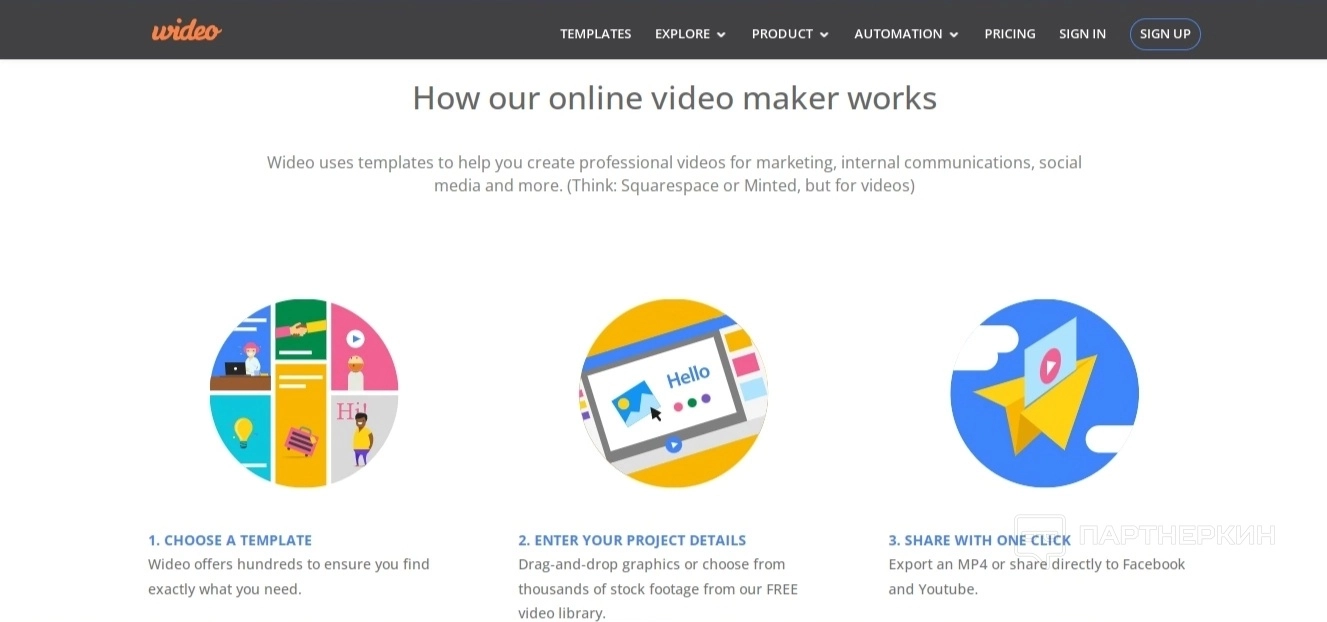
Task: Click the 'Share With One Click' heading
Action: click(x=980, y=540)
